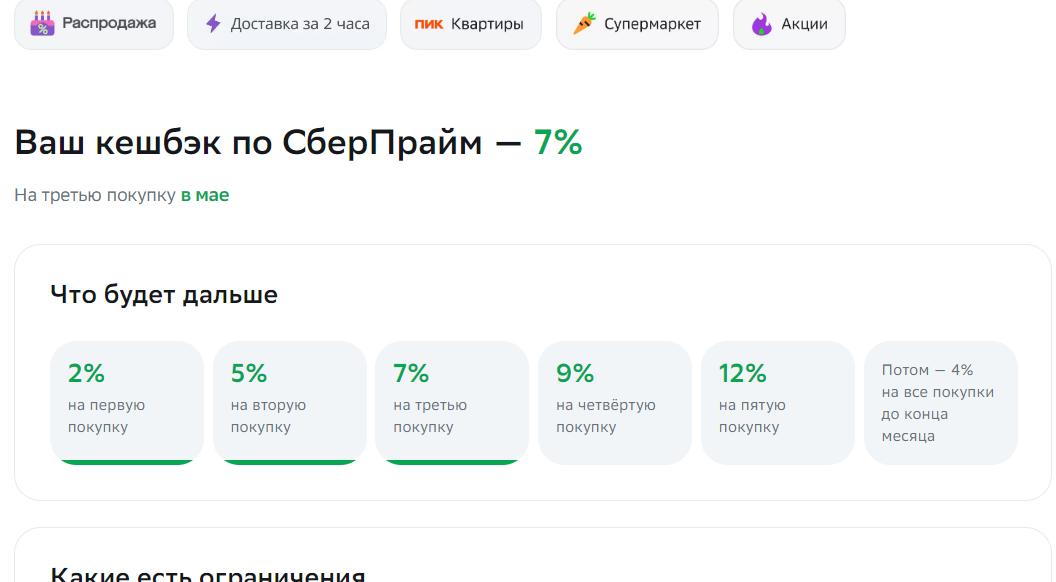Select the 5% second purchase card
The image size is (1056, 582).
290,403
